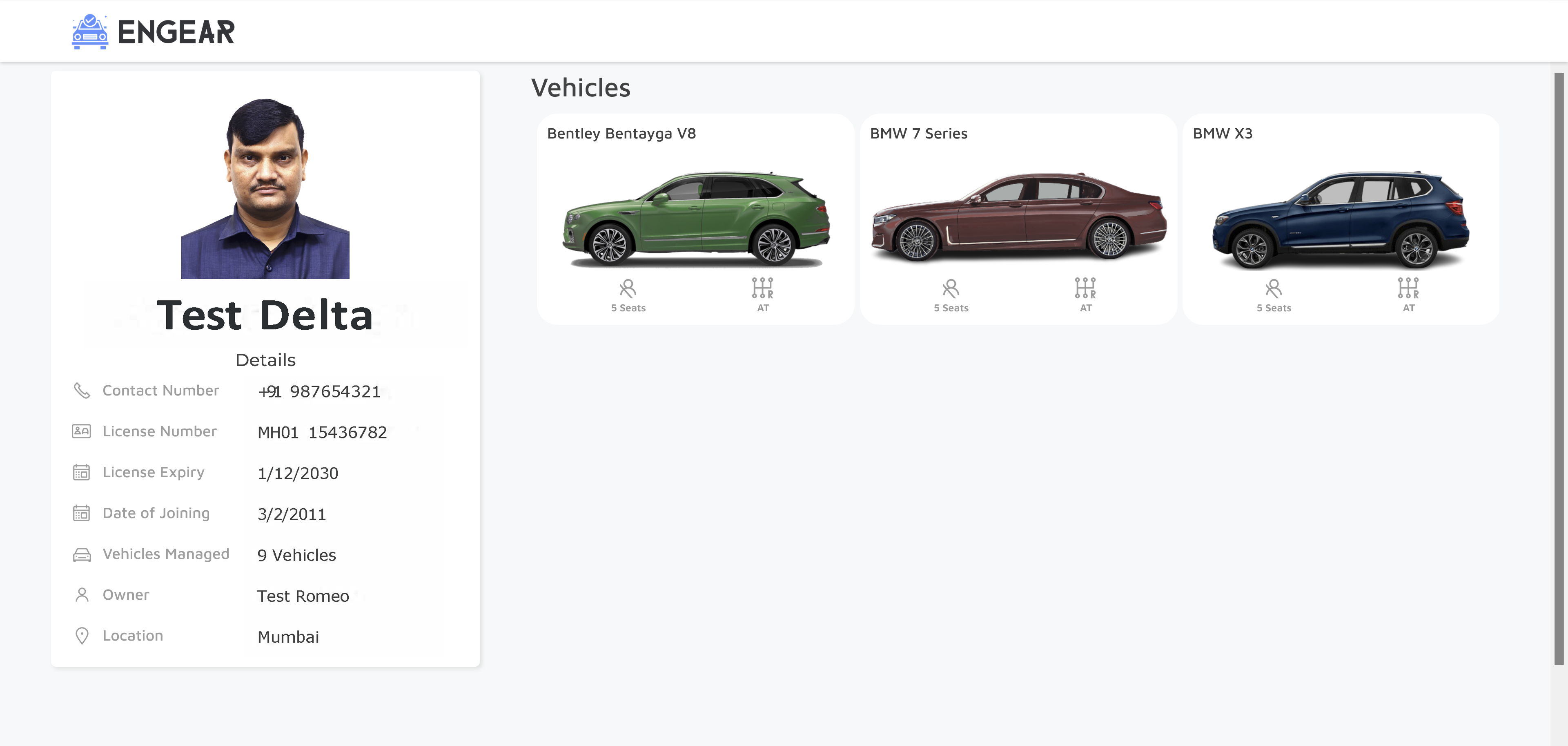
Task: Click license expiry date 1/12/2030
Action: tap(298, 473)
